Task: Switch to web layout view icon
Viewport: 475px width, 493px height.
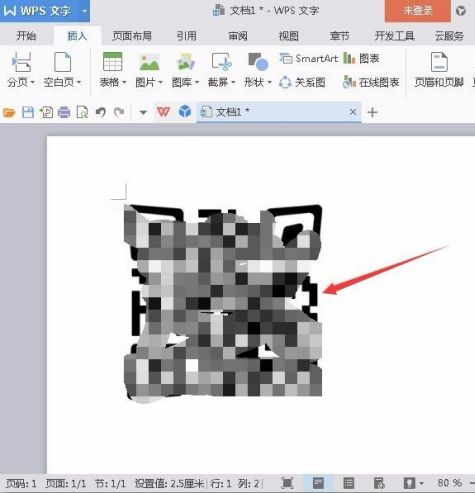Action: point(379,483)
